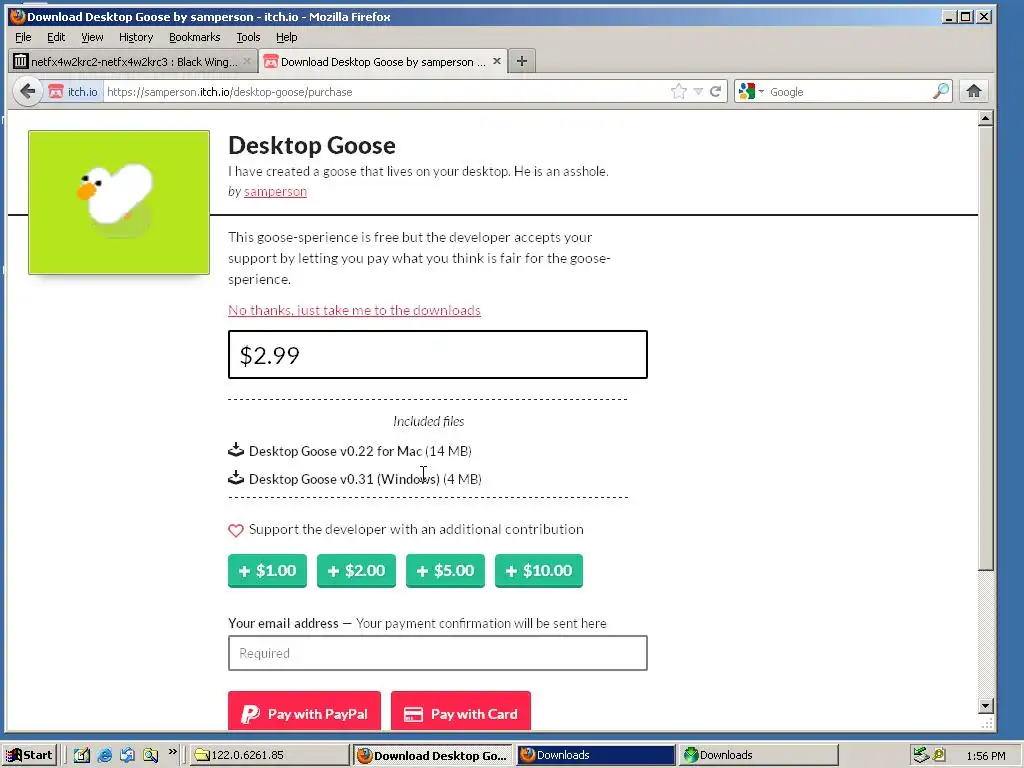Add $10.00 contribution
1024x768 pixels.
[539, 571]
